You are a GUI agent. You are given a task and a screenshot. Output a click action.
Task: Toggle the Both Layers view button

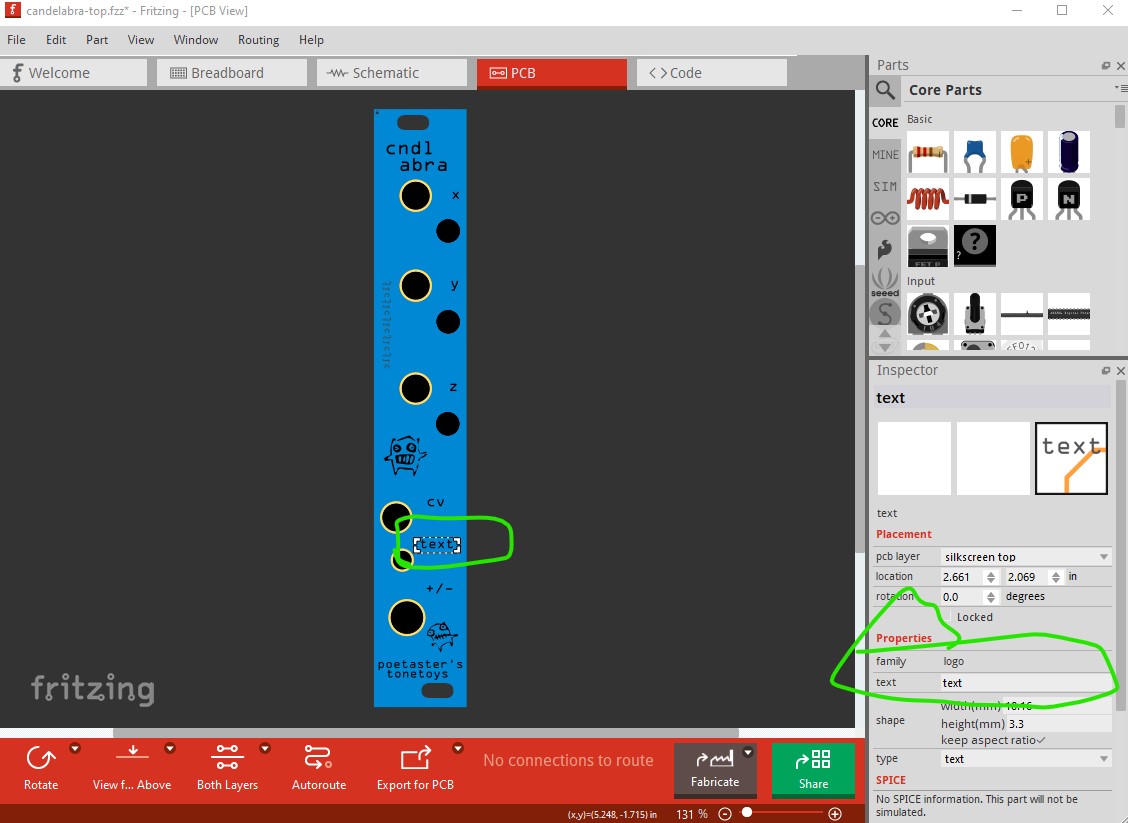point(227,758)
